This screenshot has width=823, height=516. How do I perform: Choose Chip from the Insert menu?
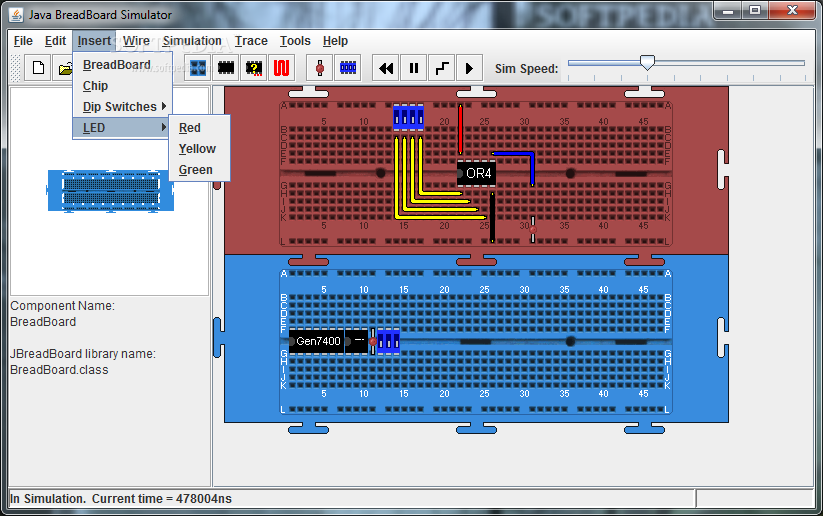122,86
